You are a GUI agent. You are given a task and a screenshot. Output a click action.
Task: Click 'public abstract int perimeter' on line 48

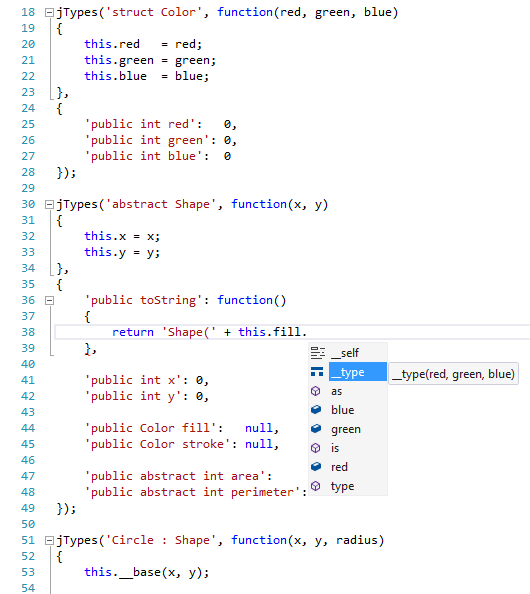click(x=192, y=492)
